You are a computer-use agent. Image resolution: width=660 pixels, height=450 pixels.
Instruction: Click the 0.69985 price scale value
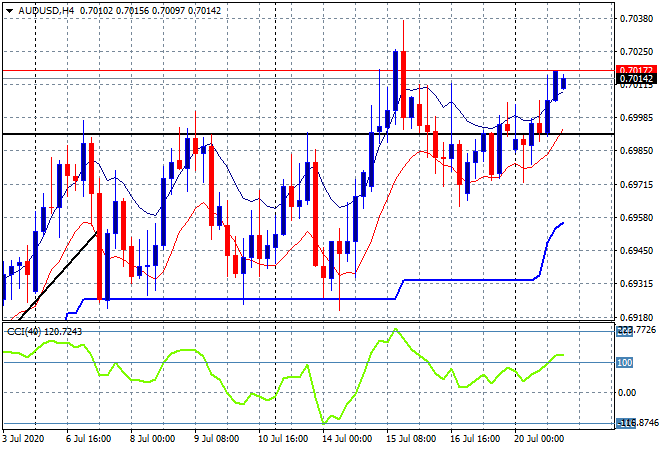pos(636,117)
